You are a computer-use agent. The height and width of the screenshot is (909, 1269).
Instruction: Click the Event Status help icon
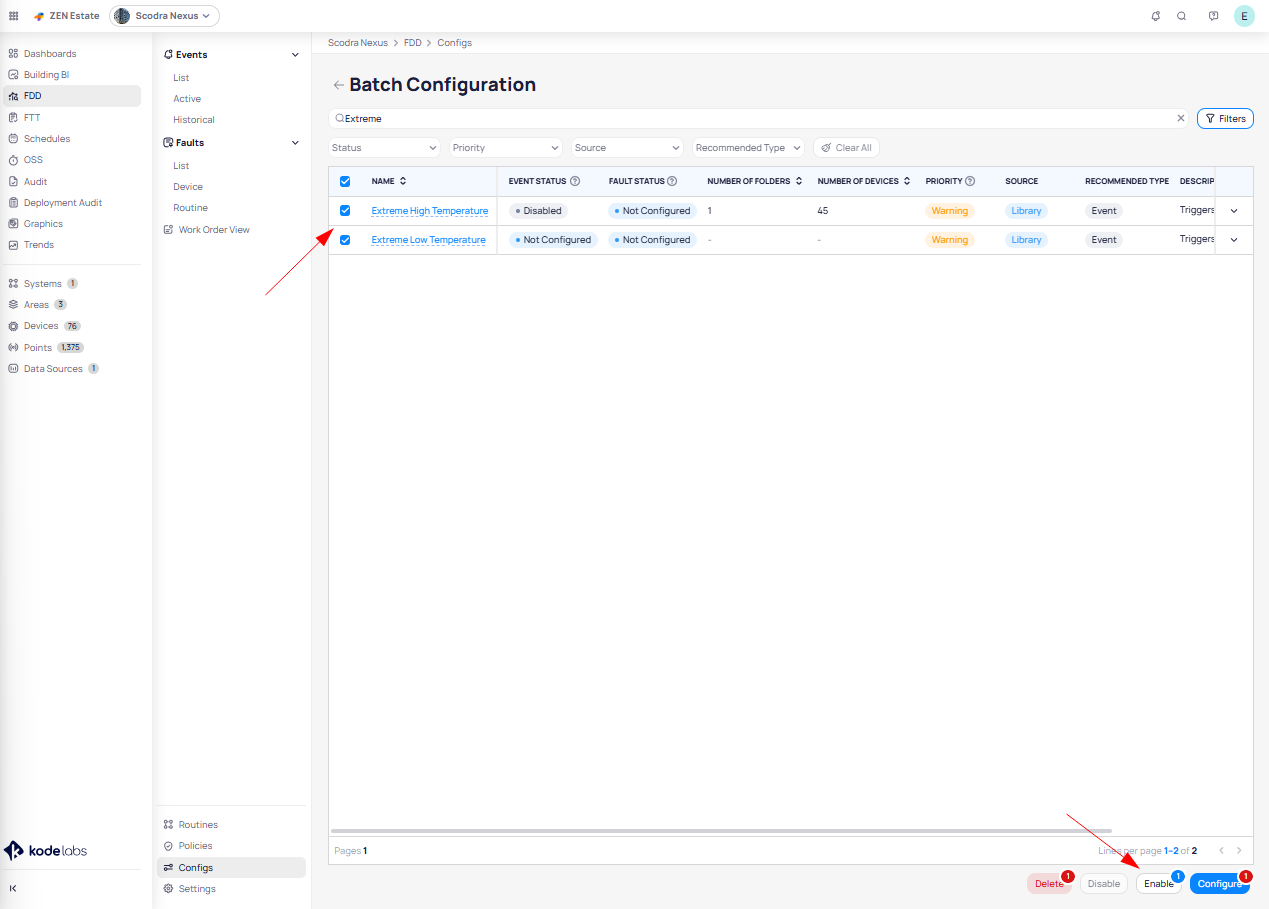575,181
